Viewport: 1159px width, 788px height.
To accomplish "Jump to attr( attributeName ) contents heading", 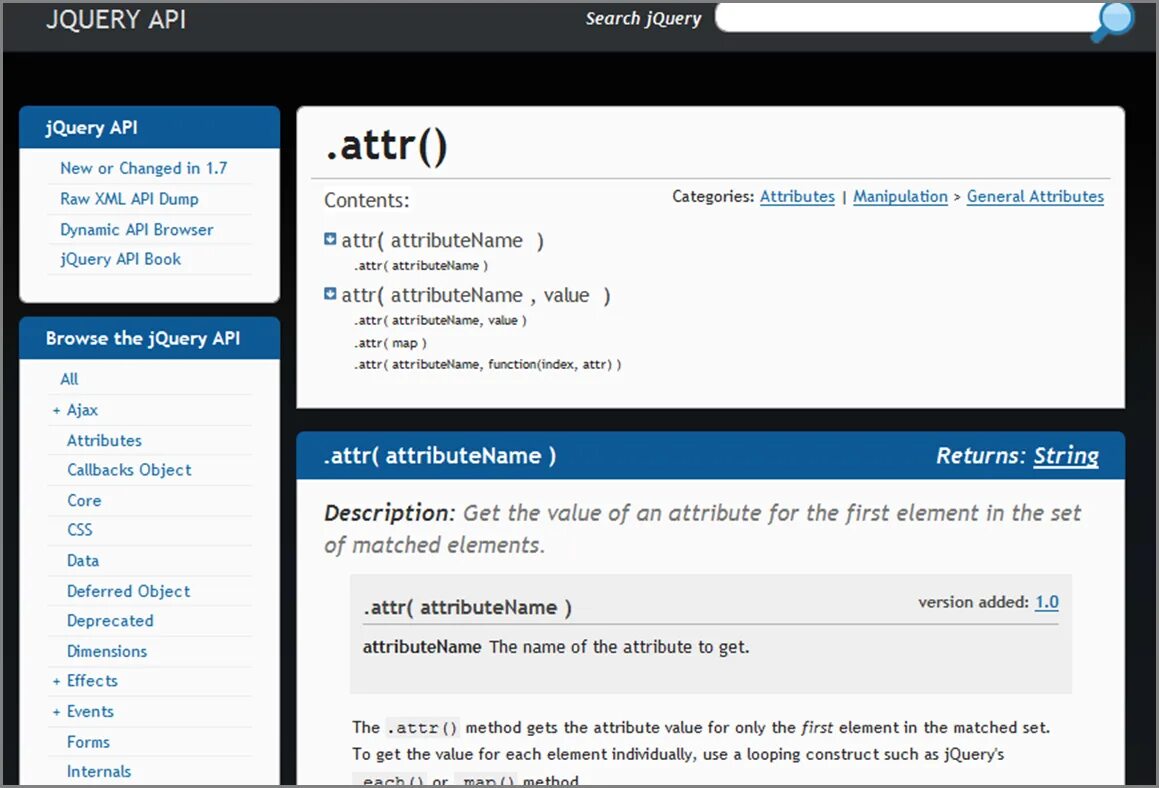I will coord(442,240).
